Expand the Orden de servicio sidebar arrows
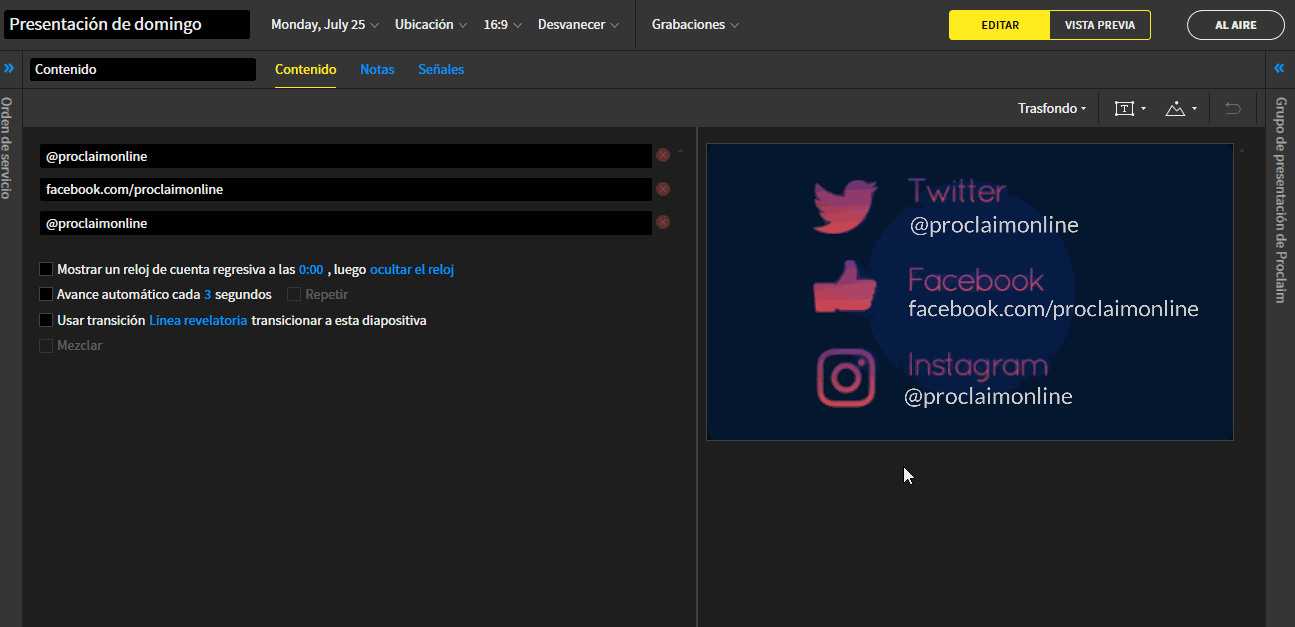1295x627 pixels. 9,69
